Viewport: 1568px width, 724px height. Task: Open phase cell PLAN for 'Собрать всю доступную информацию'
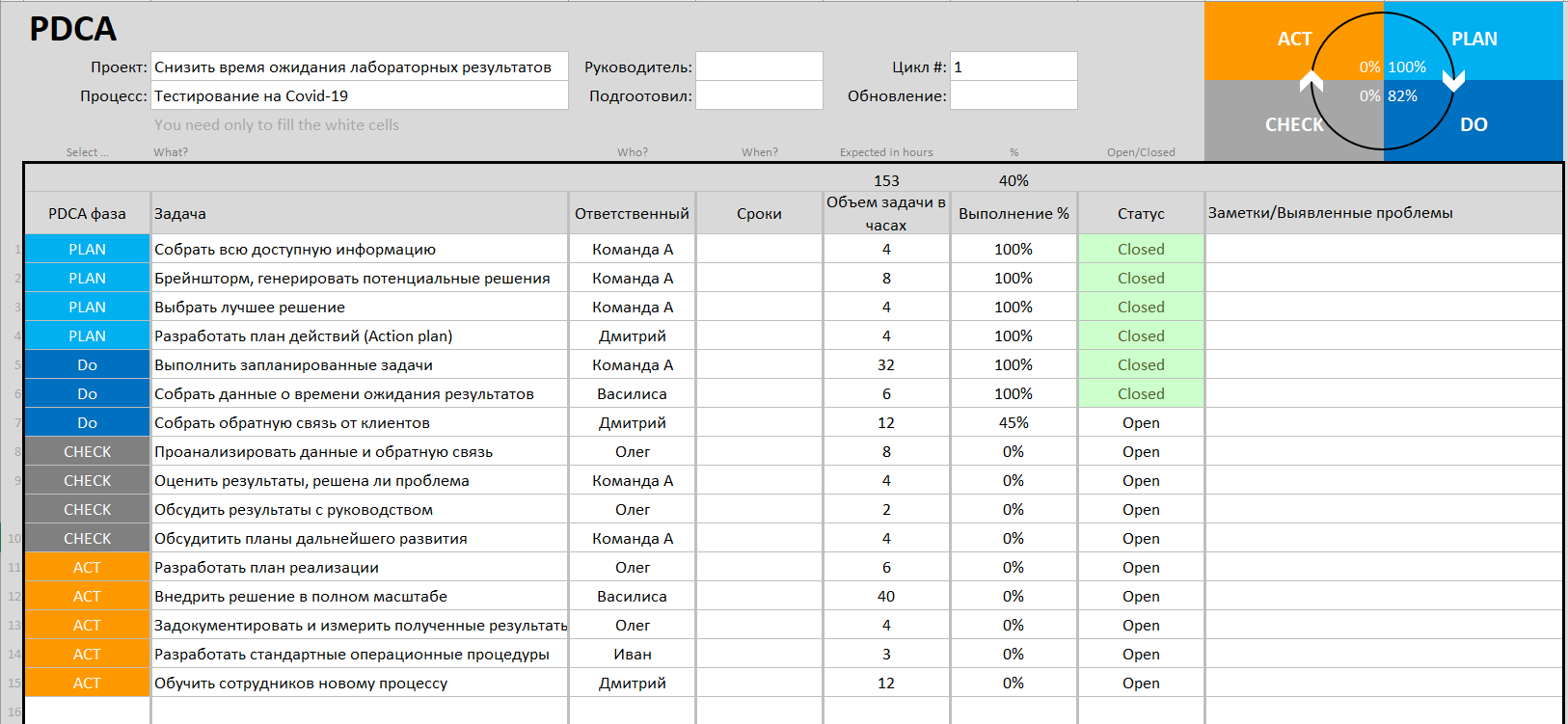click(87, 249)
